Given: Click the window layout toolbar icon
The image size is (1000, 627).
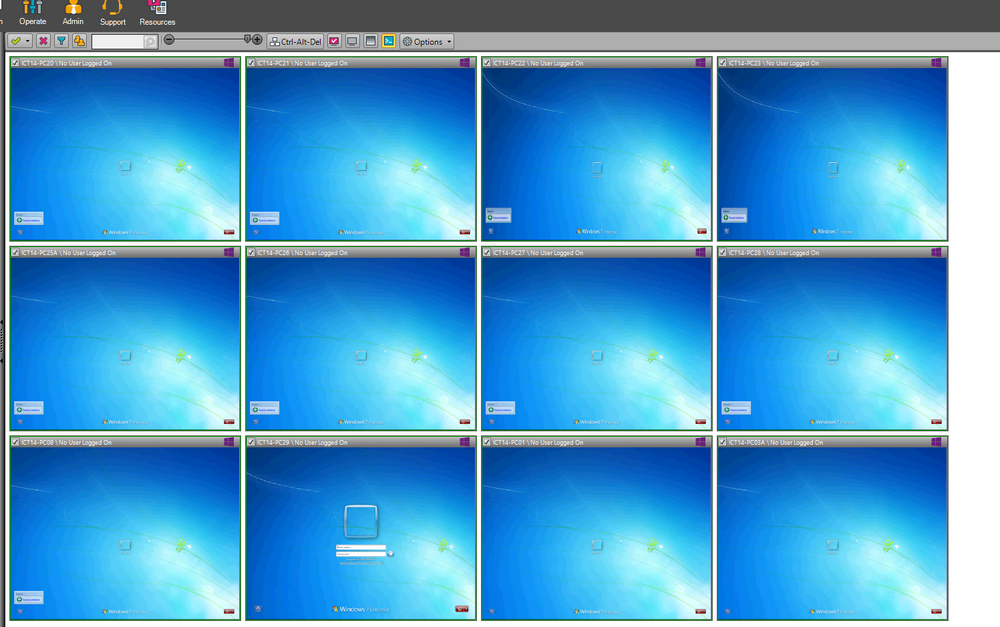Looking at the screenshot, I should pos(371,41).
